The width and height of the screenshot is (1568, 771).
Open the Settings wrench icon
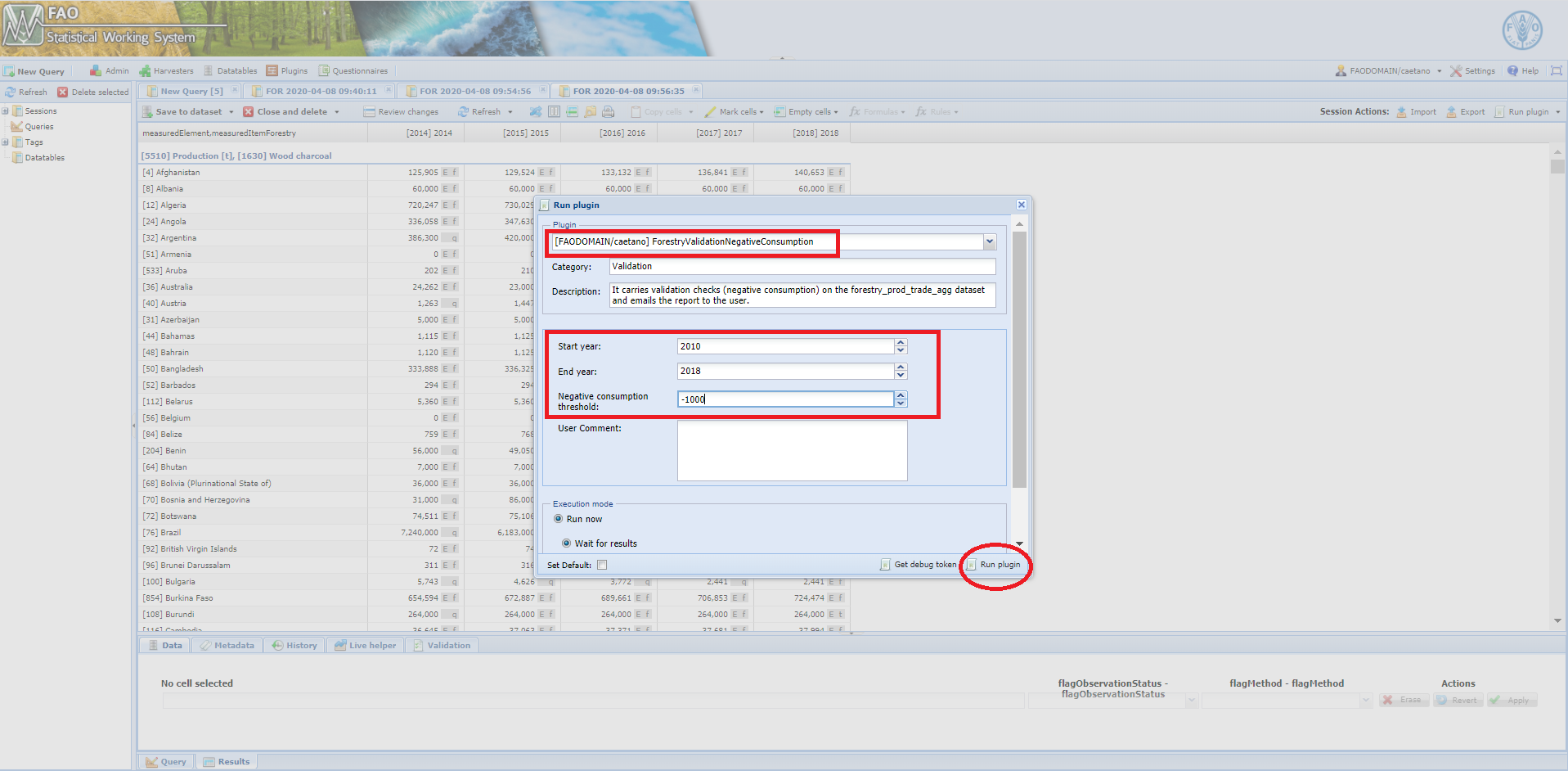pos(1456,70)
